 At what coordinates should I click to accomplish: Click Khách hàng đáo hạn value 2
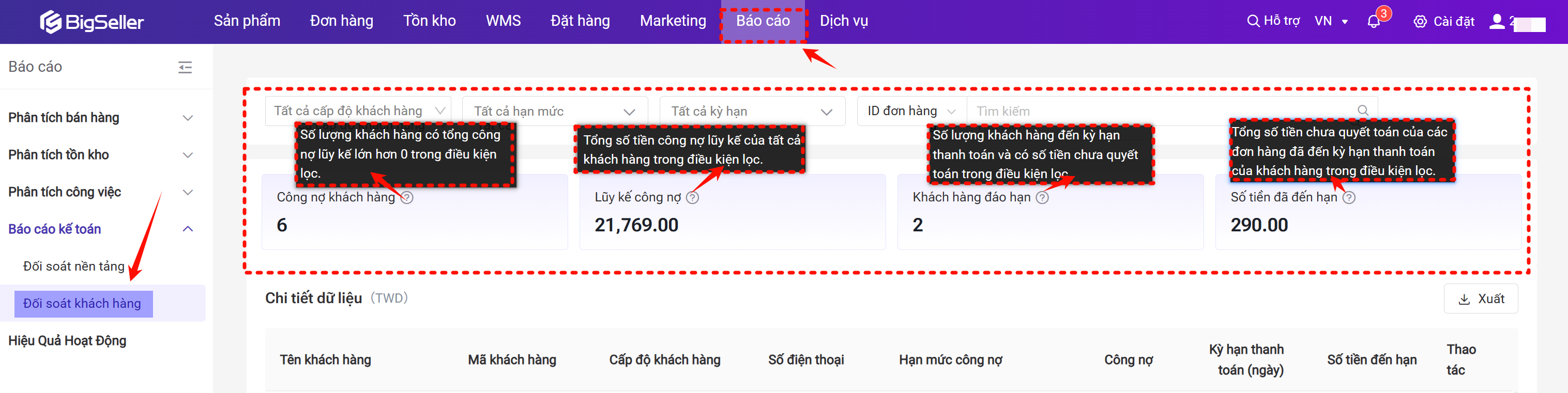click(917, 225)
